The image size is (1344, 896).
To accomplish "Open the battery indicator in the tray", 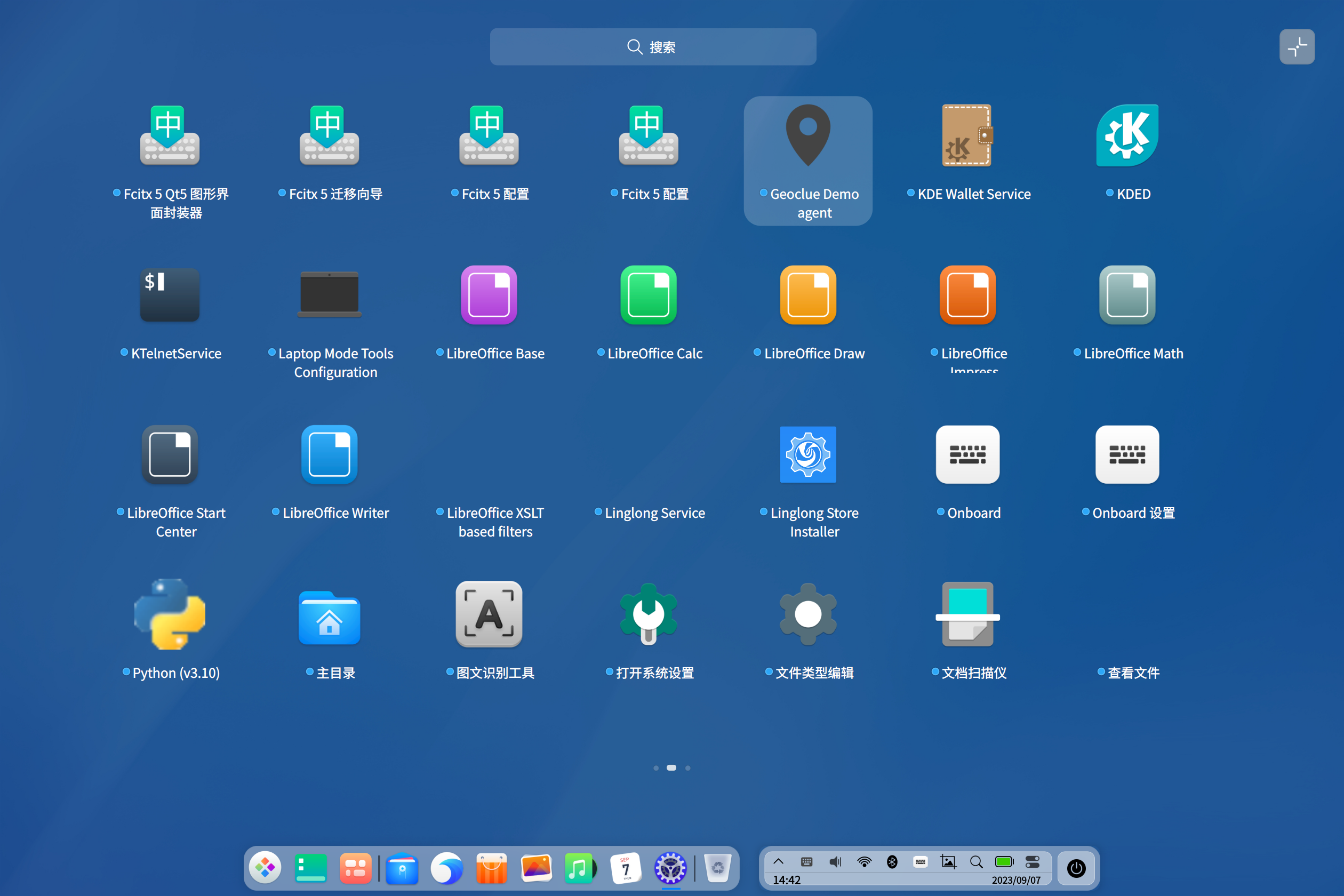I will (x=1004, y=861).
